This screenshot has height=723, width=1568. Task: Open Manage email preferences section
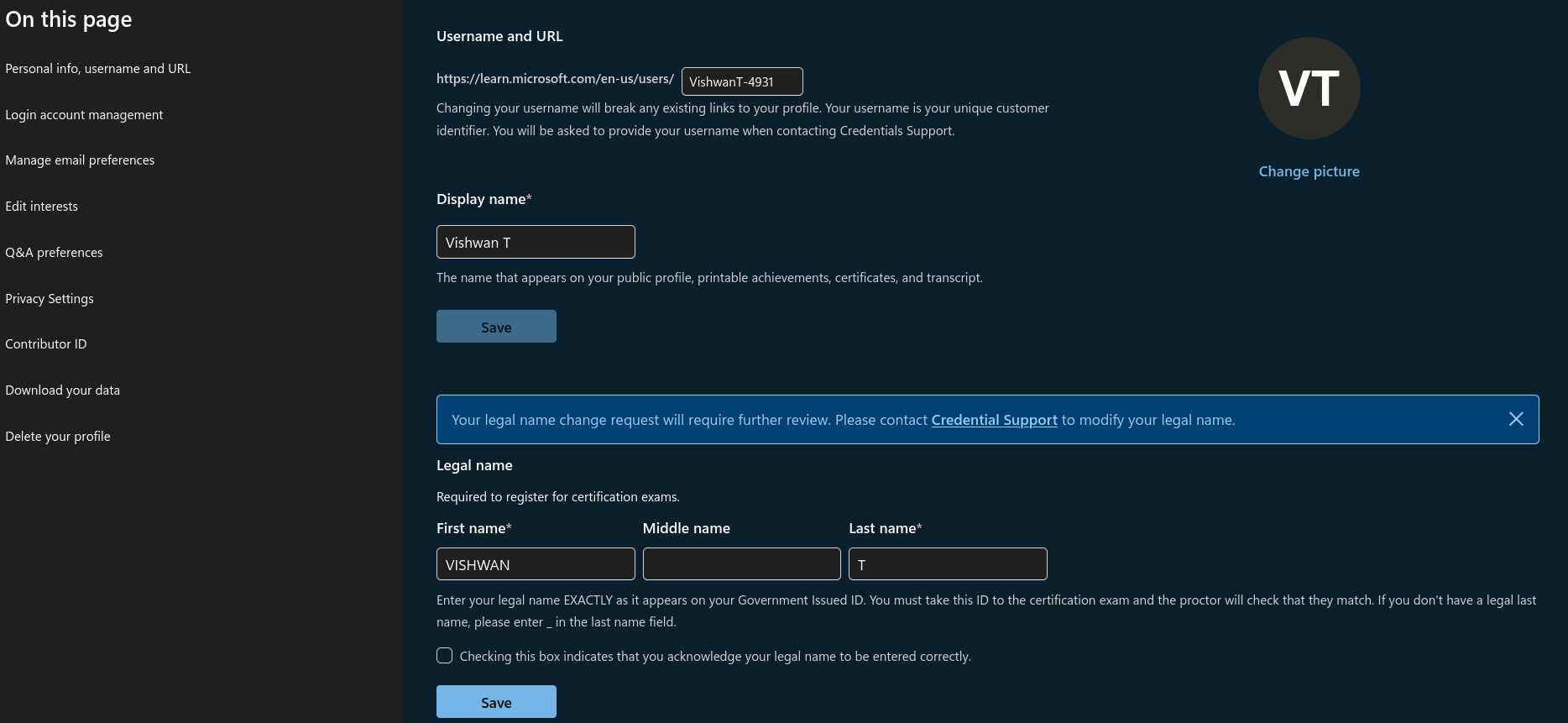(80, 160)
